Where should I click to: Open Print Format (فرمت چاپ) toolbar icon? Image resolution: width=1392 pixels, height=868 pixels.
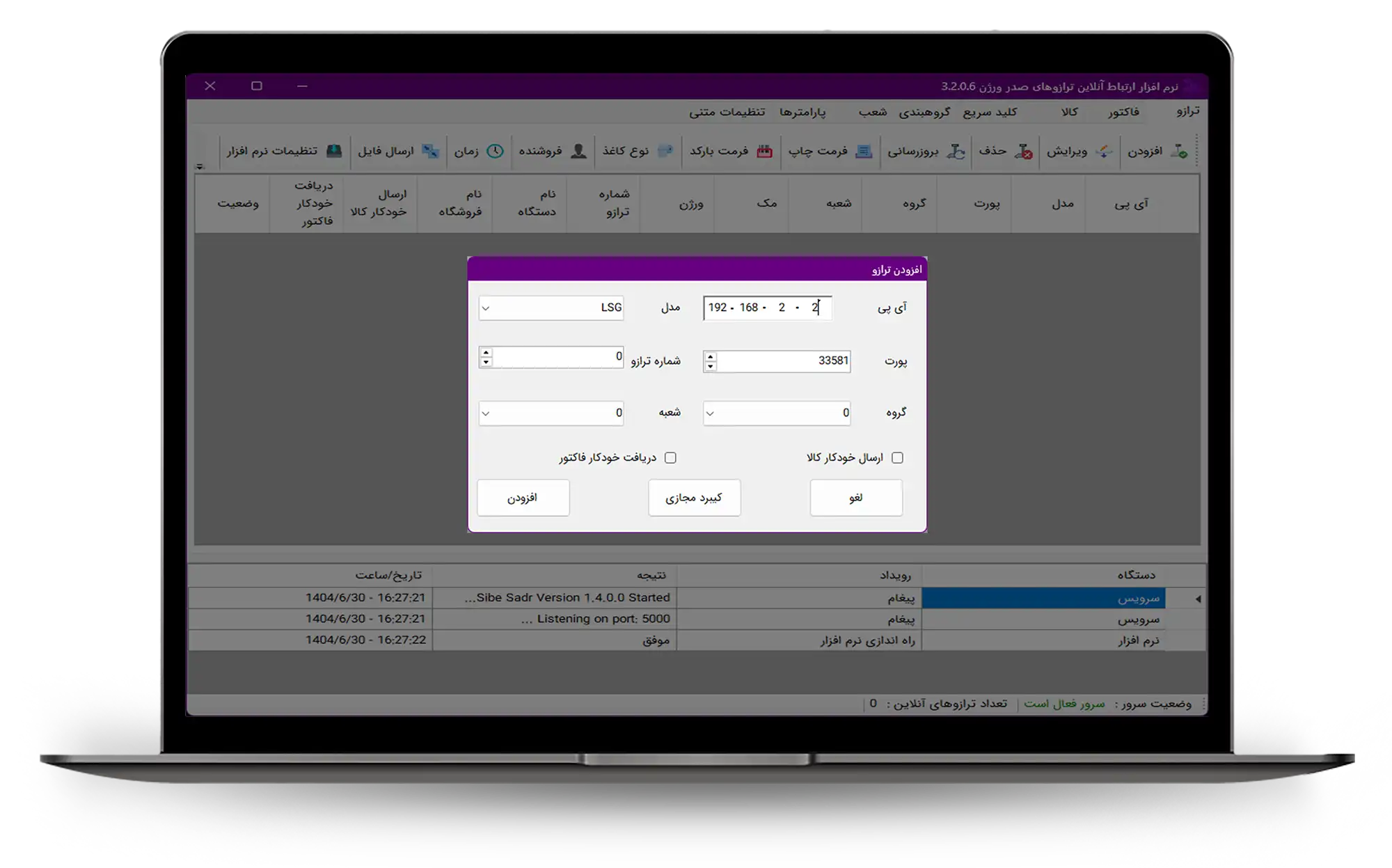[x=864, y=151]
